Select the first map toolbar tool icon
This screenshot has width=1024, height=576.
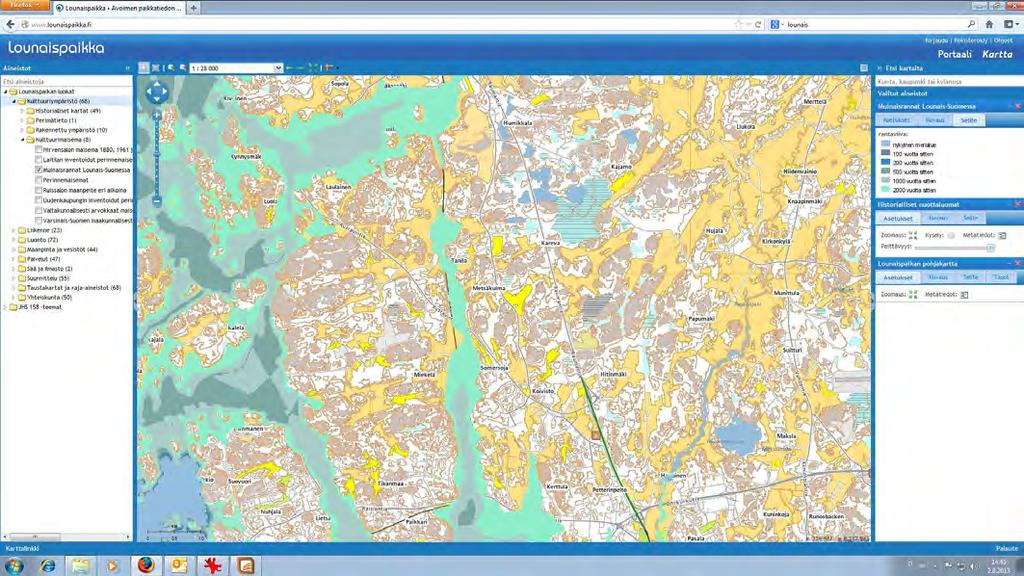[144, 68]
